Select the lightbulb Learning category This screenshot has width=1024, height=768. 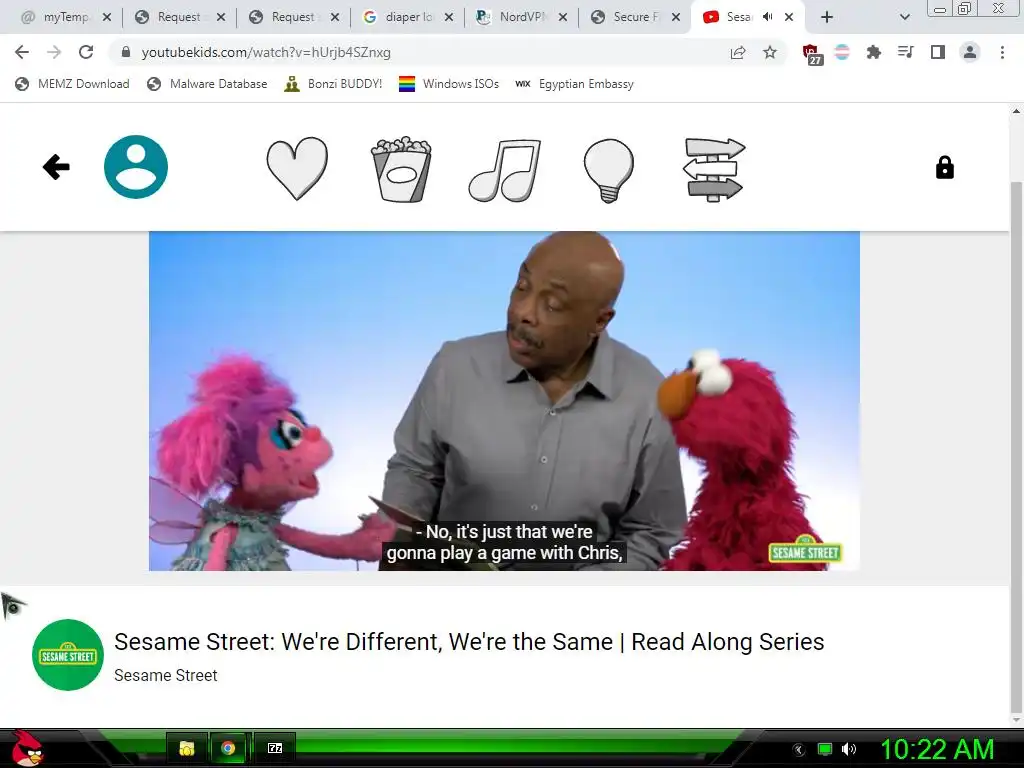pyautogui.click(x=609, y=170)
